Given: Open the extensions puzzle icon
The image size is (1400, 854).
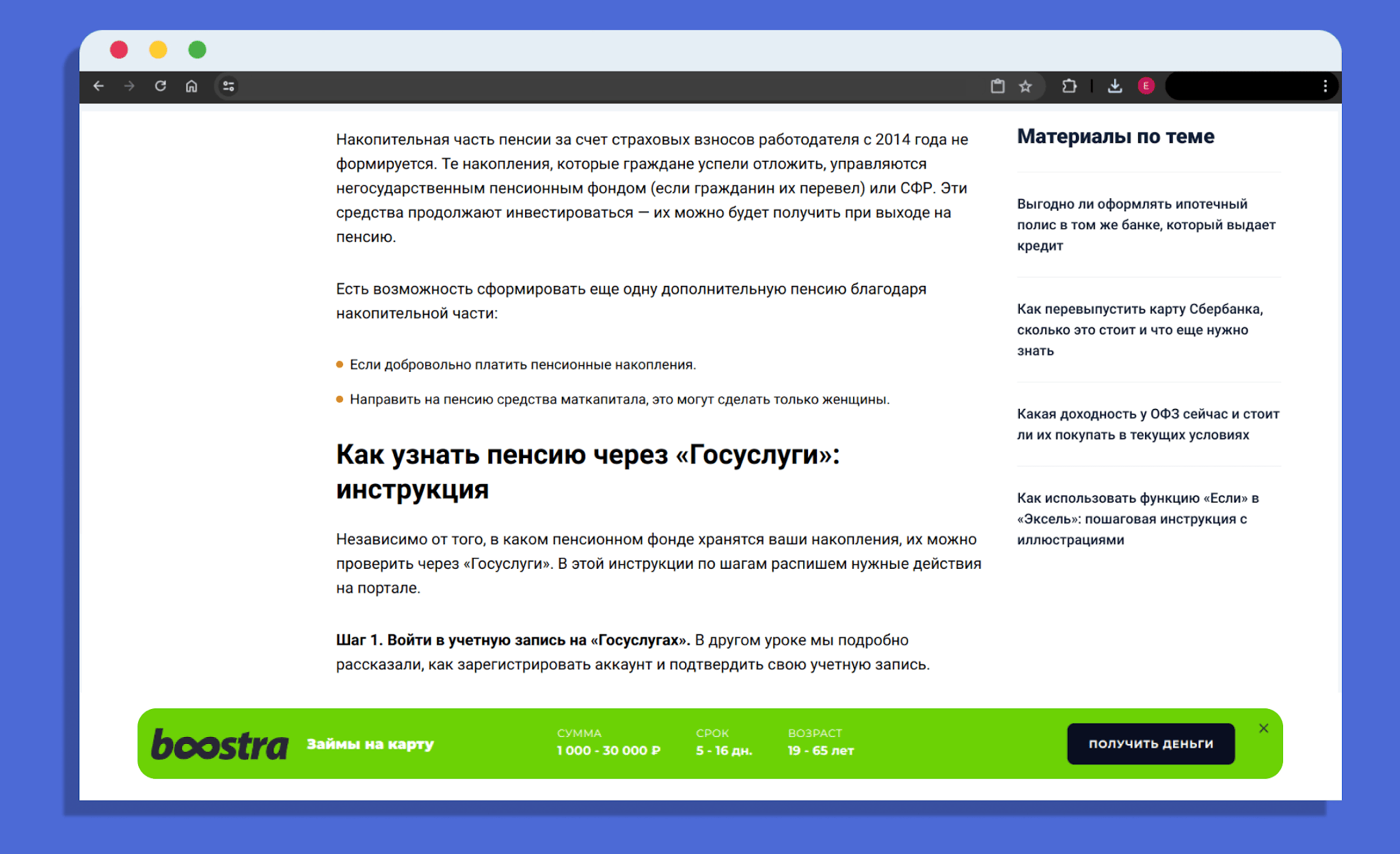Looking at the screenshot, I should [1069, 86].
